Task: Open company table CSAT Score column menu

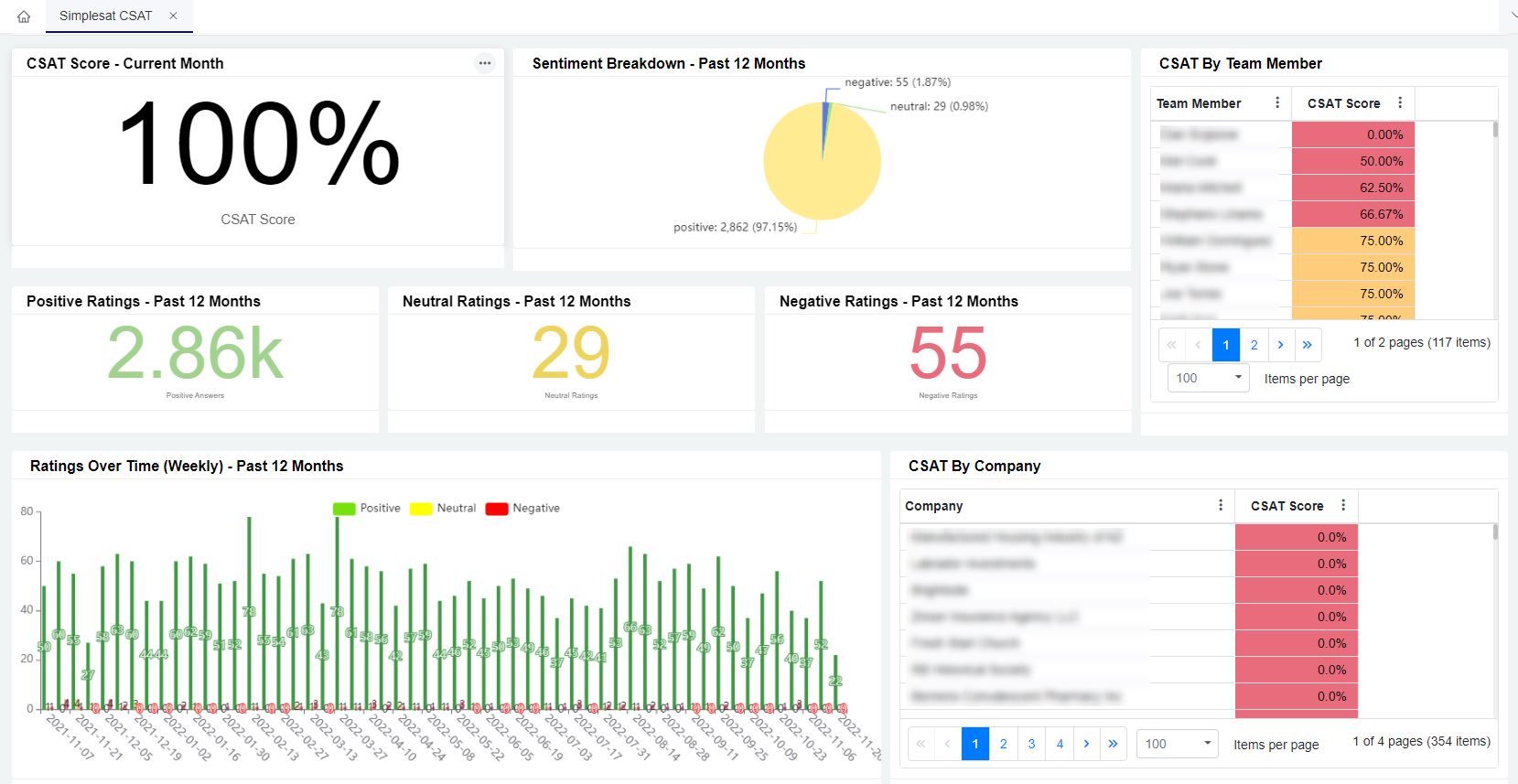Action: click(x=1343, y=506)
